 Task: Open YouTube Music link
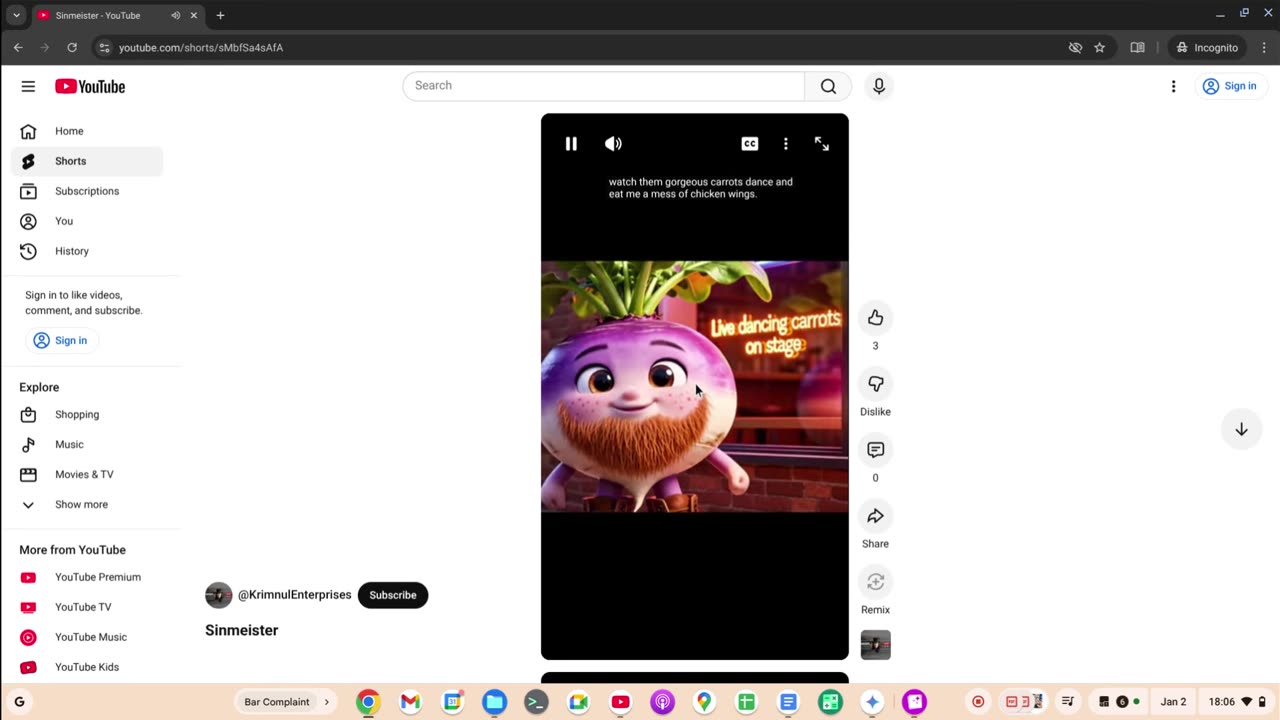(87, 637)
